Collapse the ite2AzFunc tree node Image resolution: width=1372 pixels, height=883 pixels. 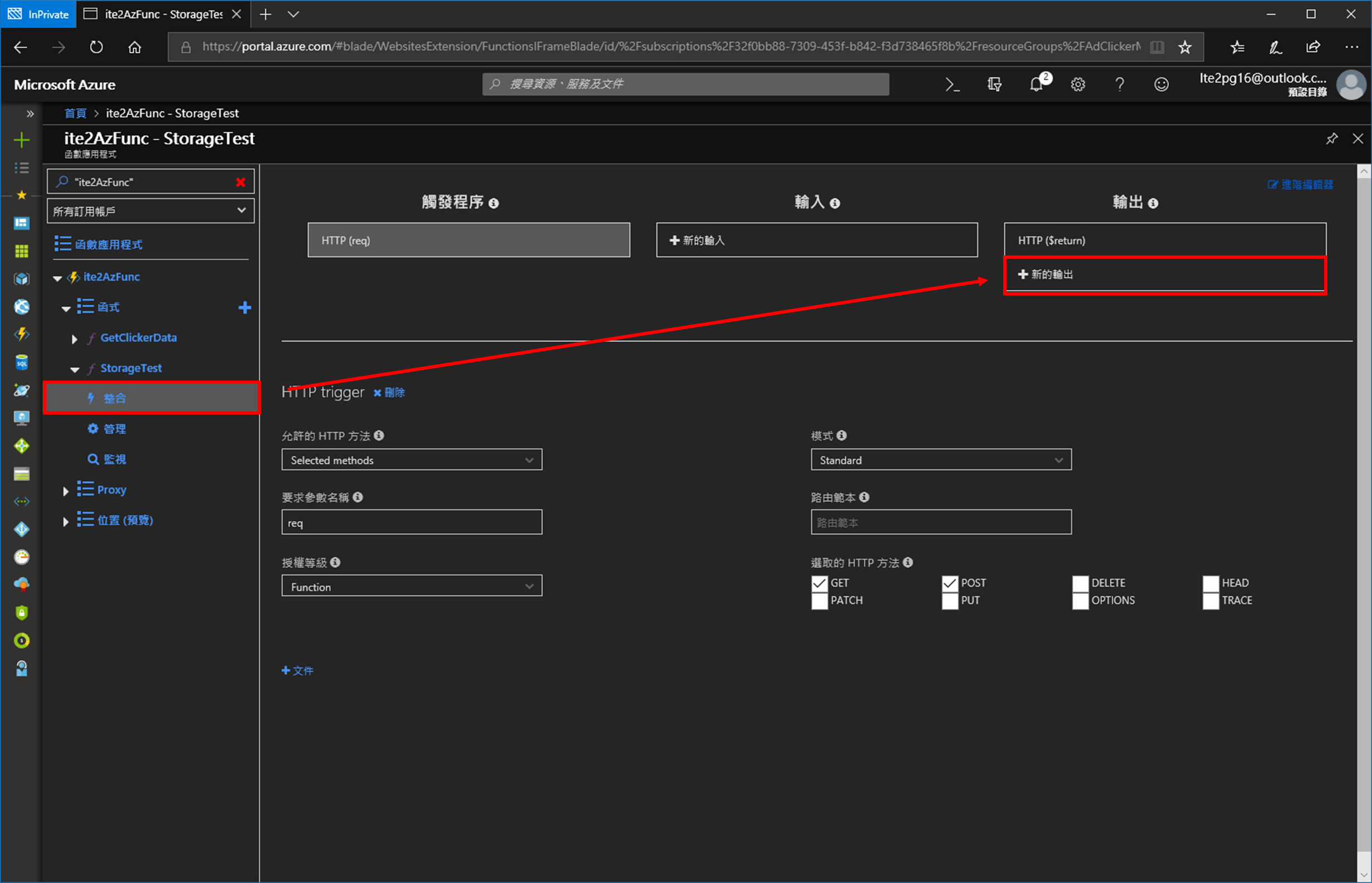click(x=57, y=278)
